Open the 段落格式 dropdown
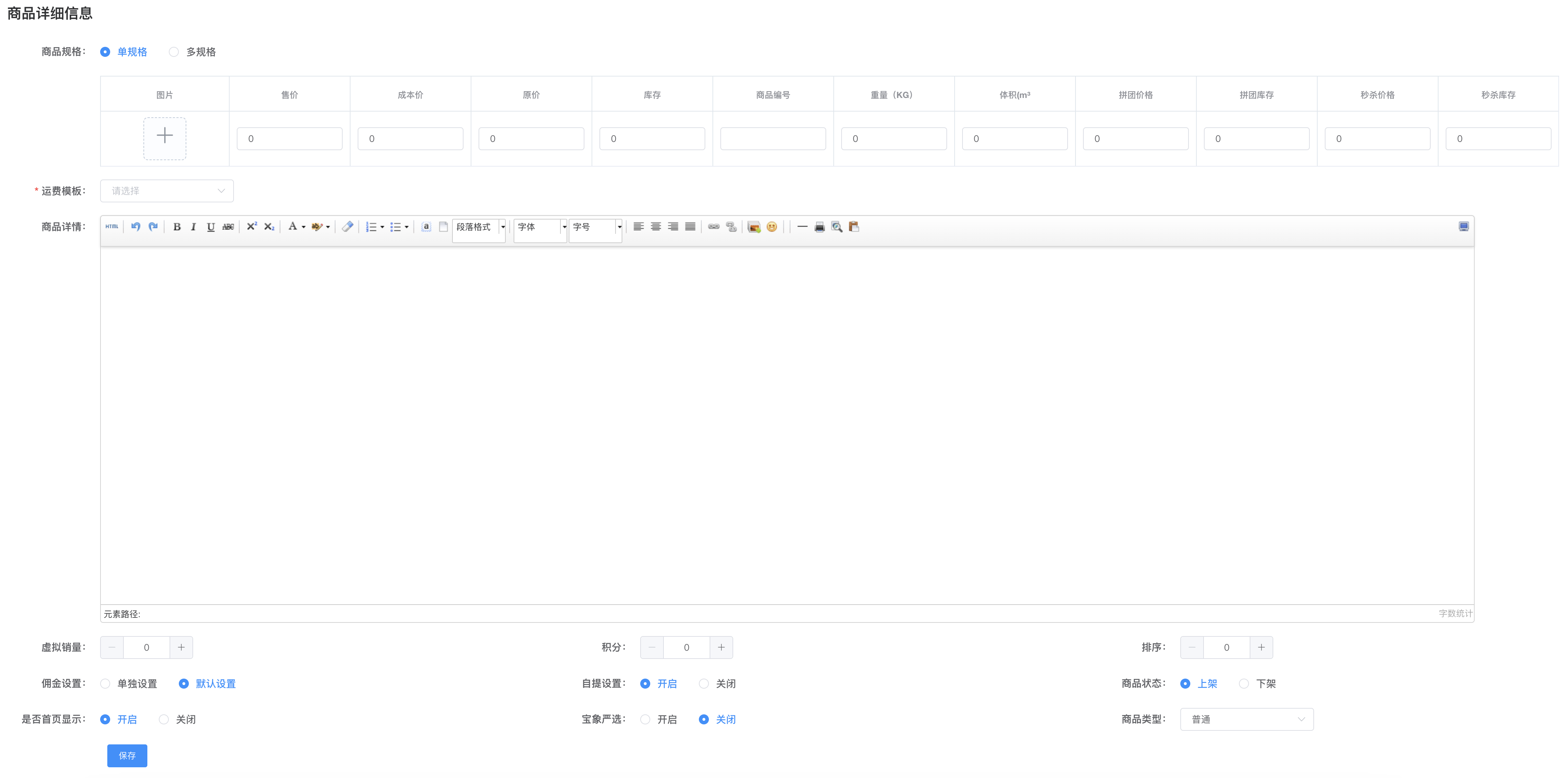Image resolution: width=1568 pixels, height=778 pixels. point(480,227)
